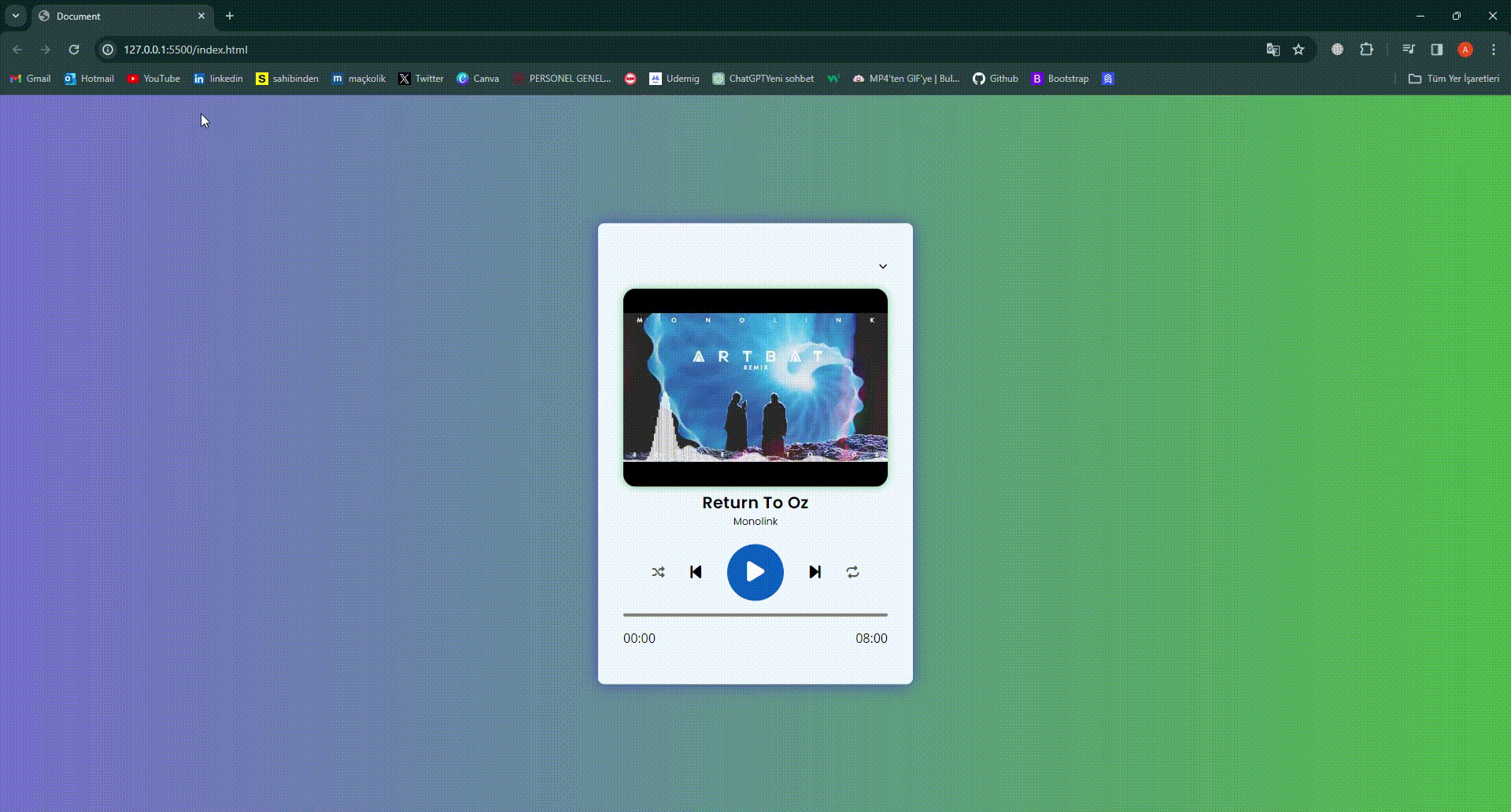The width and height of the screenshot is (1511, 812).
Task: Click the 00:00 current time label
Action: [639, 638]
